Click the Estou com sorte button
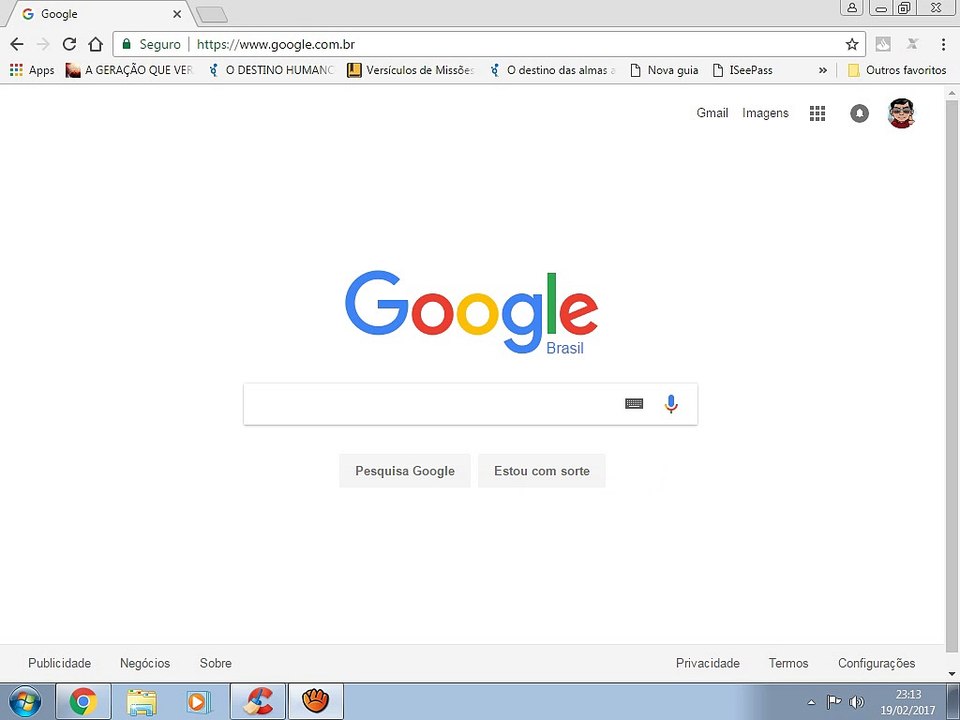 (542, 471)
